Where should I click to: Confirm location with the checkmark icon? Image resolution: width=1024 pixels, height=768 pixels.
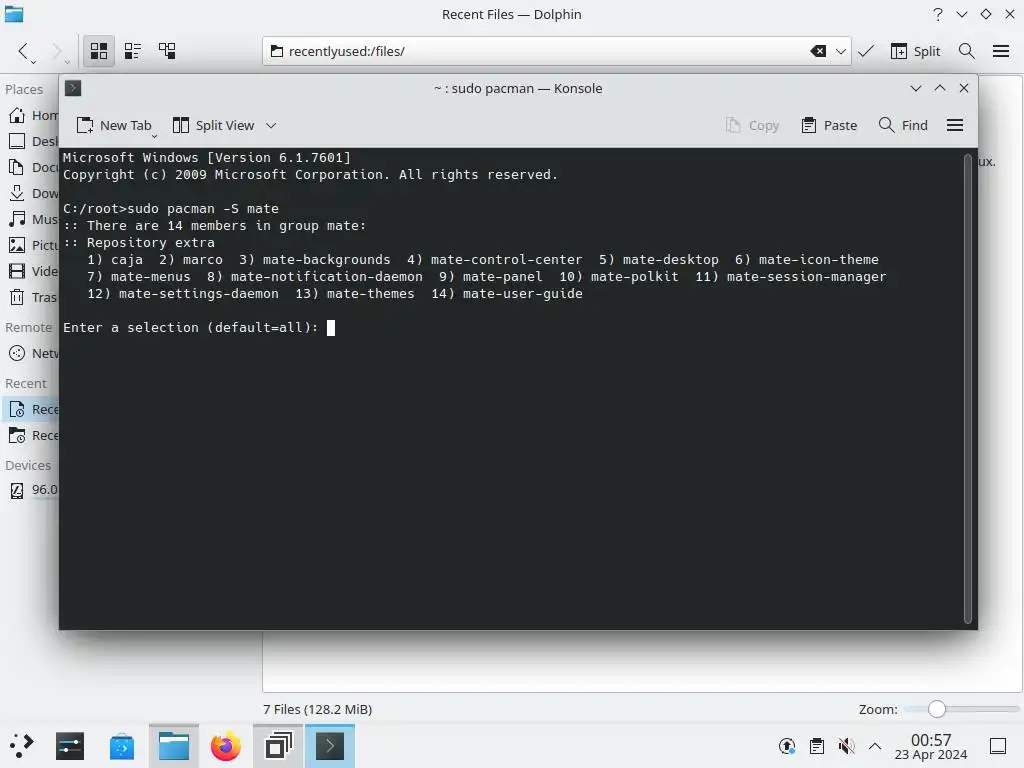866,51
